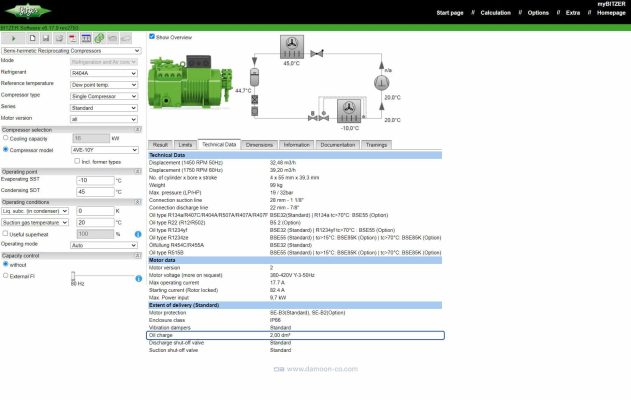Viewport: 631px width, 400px height.
Task: Expand the Compressor model dropdown 4VE-10Y
Action: click(103, 150)
